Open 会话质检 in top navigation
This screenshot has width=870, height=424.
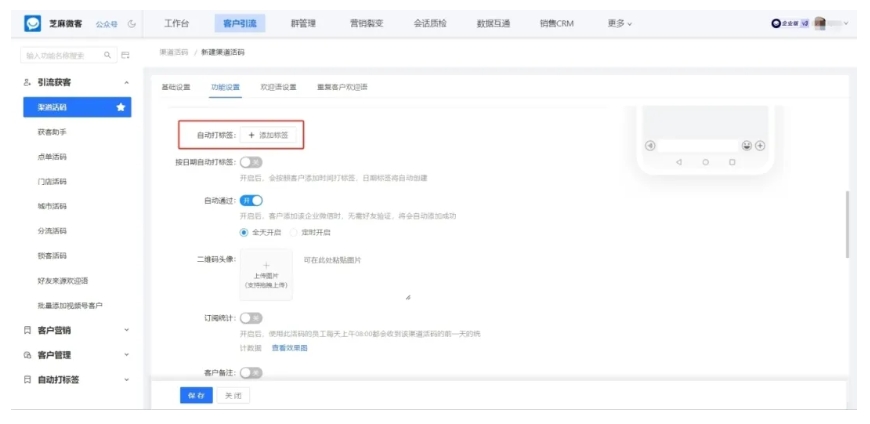(430, 23)
